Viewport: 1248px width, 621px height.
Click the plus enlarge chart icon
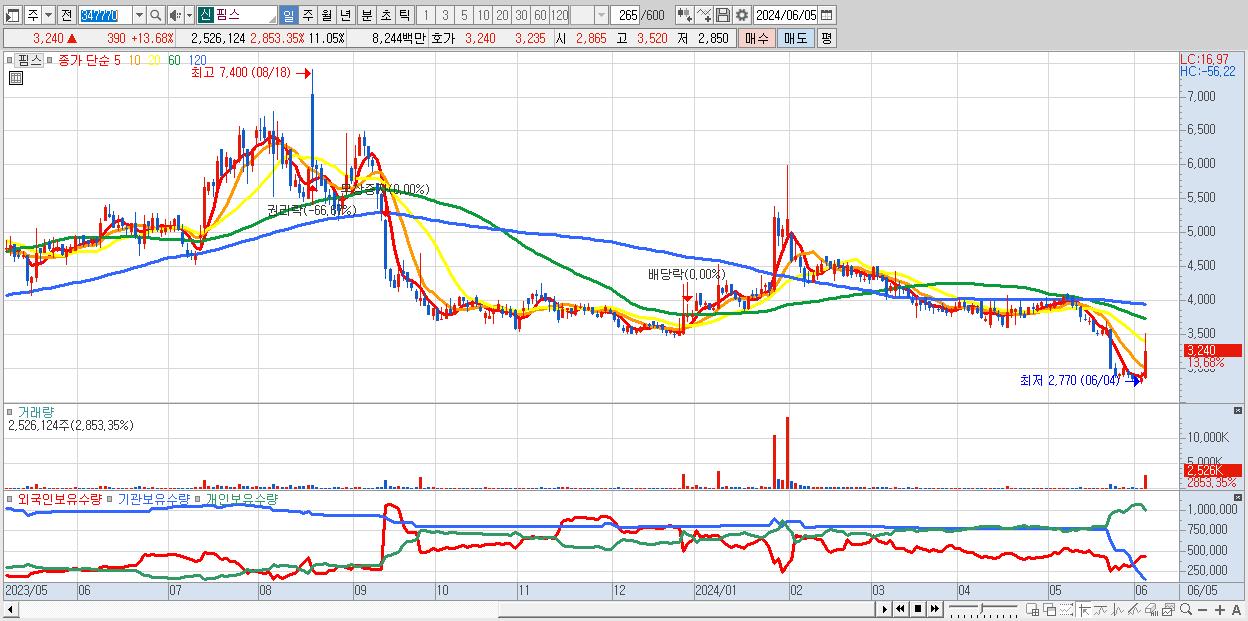point(1220,610)
